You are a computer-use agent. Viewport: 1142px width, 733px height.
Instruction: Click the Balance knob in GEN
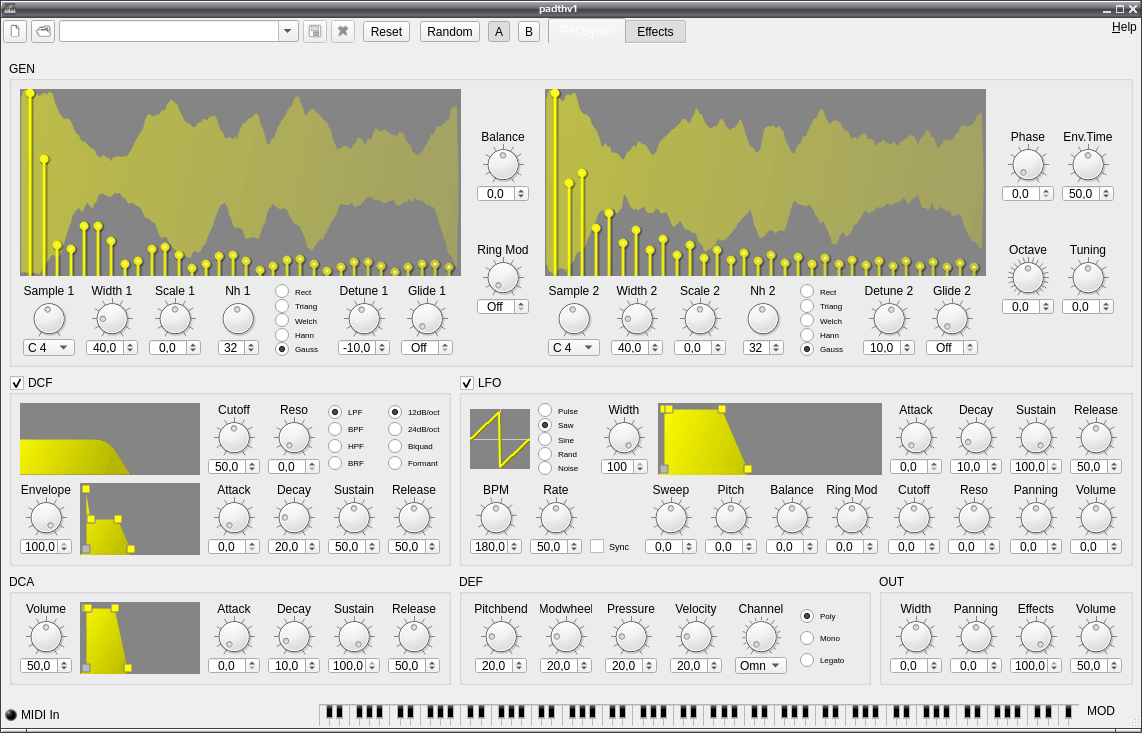tap(503, 165)
